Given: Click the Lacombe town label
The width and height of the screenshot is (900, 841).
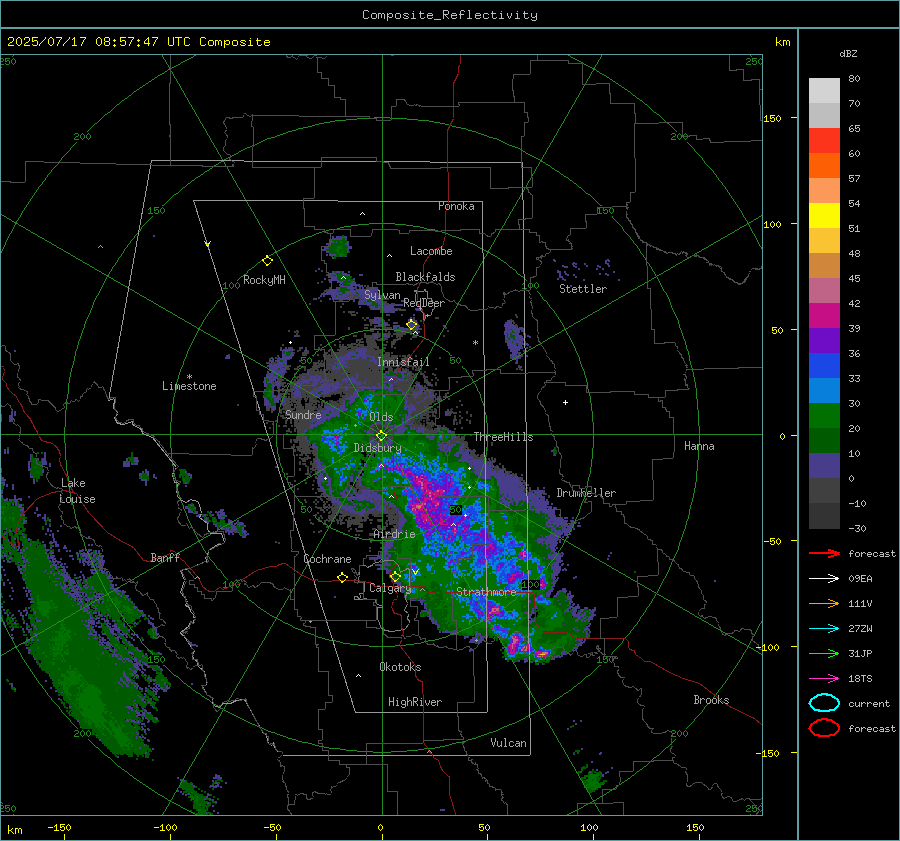Looking at the screenshot, I should pos(431,251).
